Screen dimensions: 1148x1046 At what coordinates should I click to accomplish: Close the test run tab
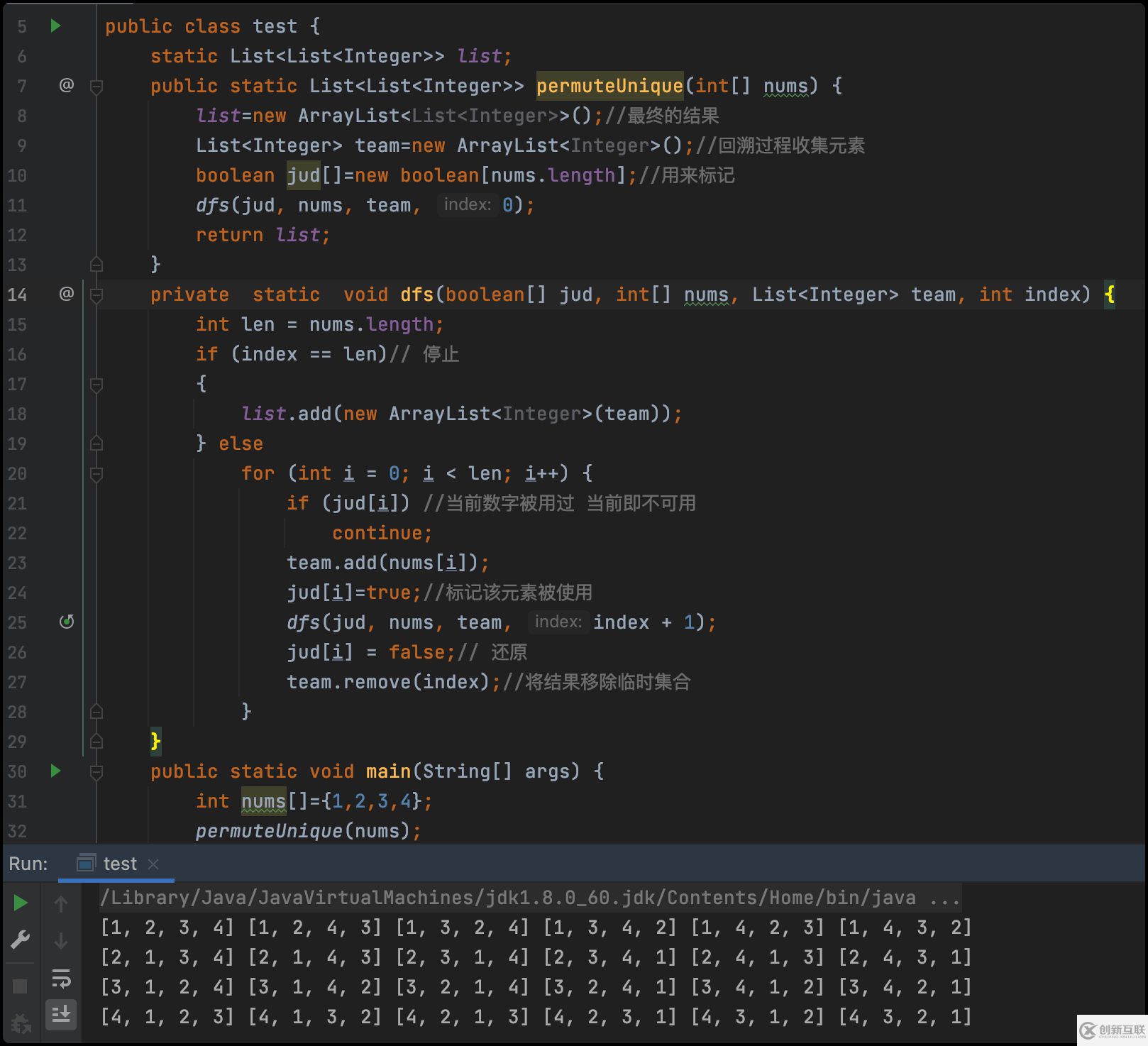153,864
